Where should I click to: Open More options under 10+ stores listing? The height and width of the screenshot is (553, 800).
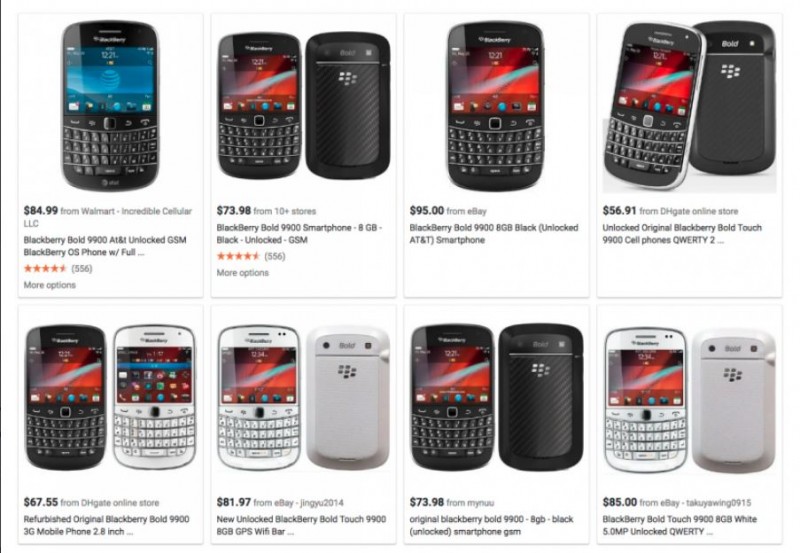pos(242,273)
